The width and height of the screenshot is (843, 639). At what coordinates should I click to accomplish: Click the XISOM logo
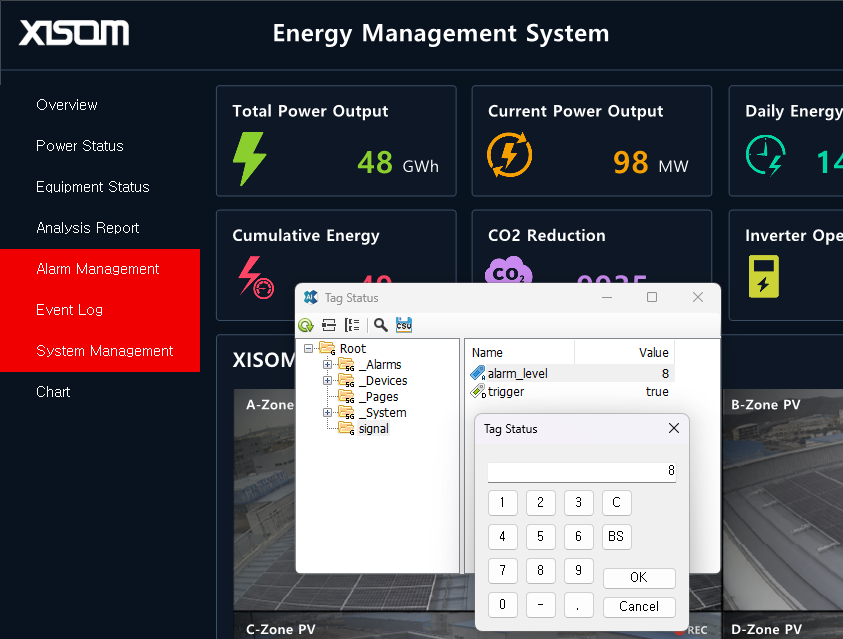coord(74,33)
